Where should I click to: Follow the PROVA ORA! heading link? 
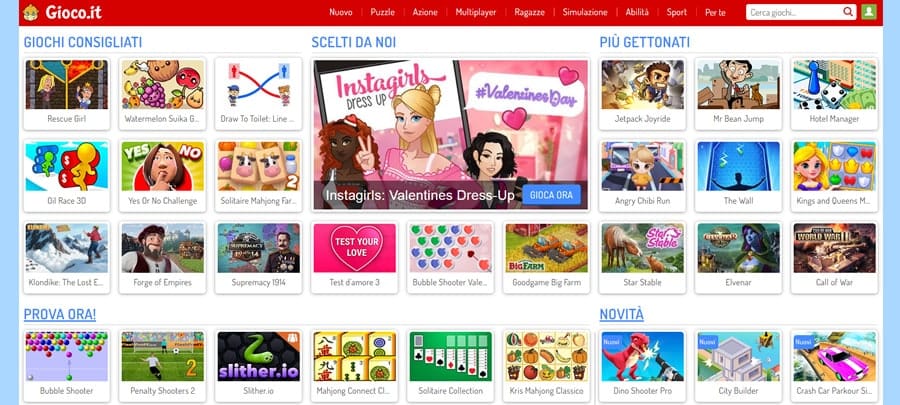(x=60, y=314)
